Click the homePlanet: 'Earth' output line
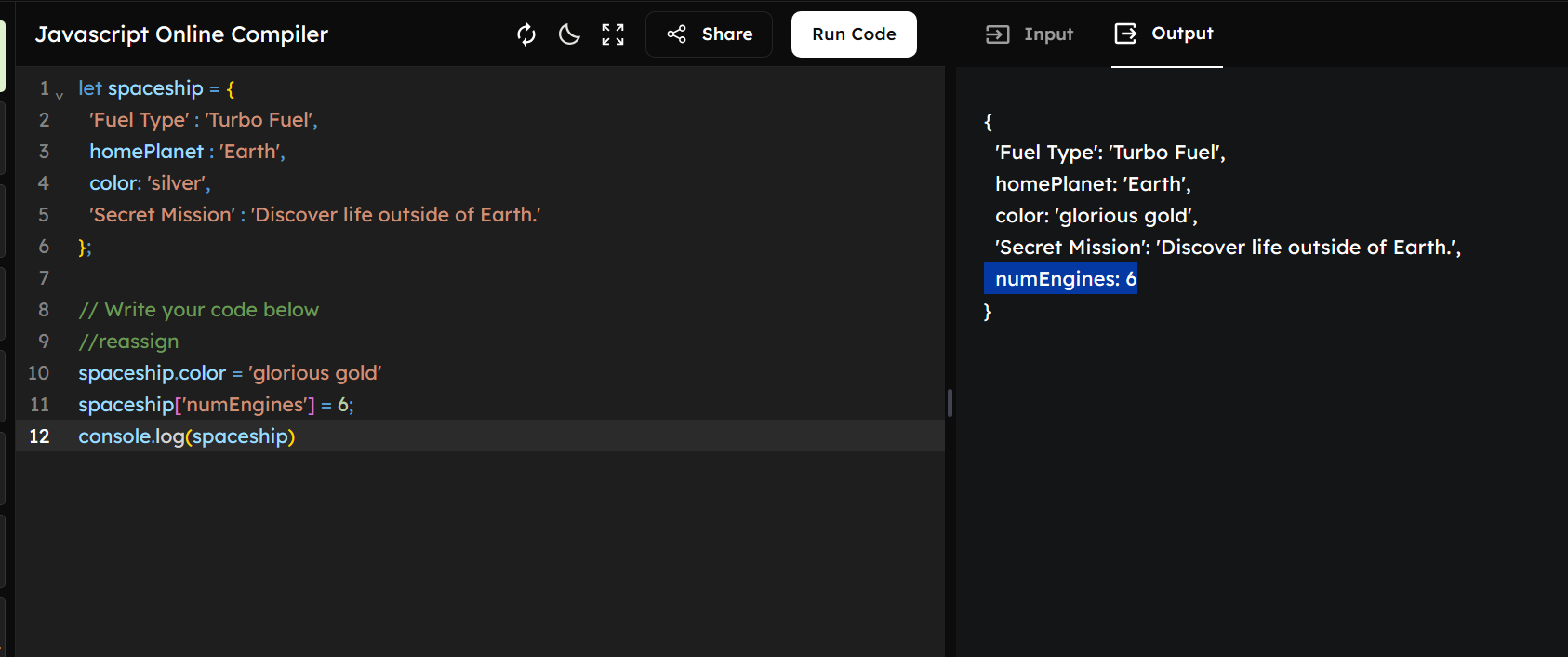1568x657 pixels. click(1092, 184)
